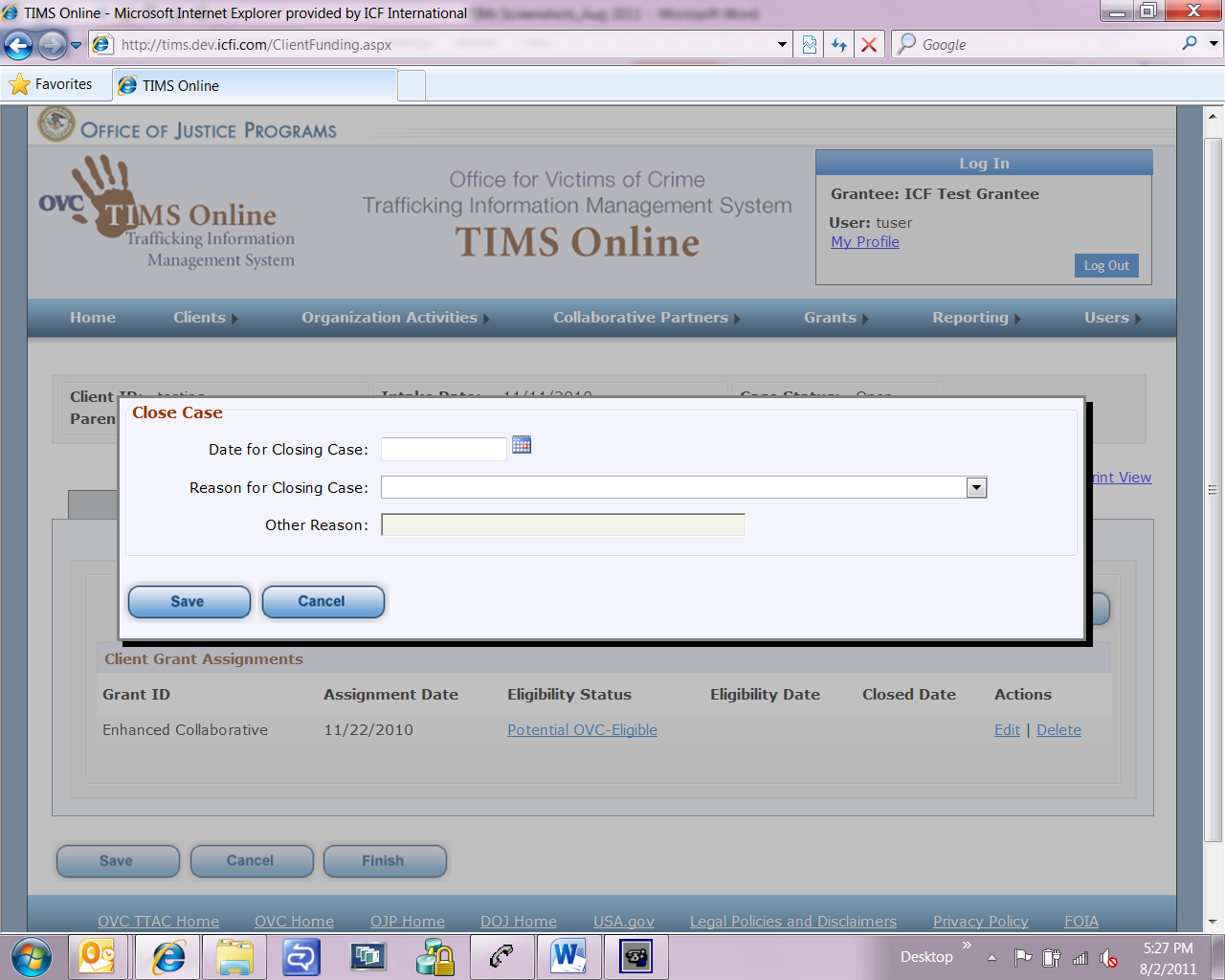
Task: Click the Office of Justice Programs seal
Action: click(56, 123)
